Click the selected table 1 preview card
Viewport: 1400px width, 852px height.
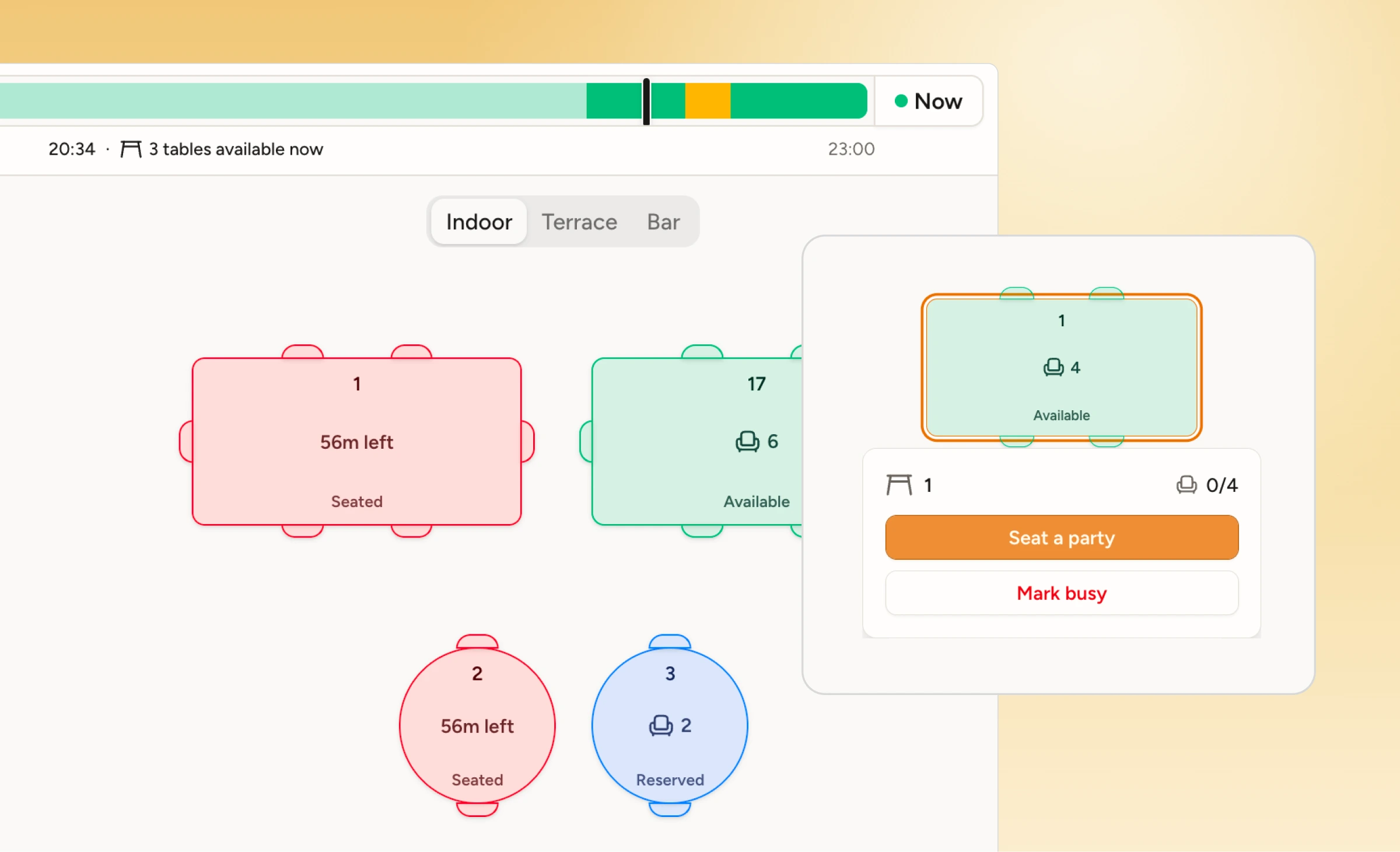[1062, 367]
